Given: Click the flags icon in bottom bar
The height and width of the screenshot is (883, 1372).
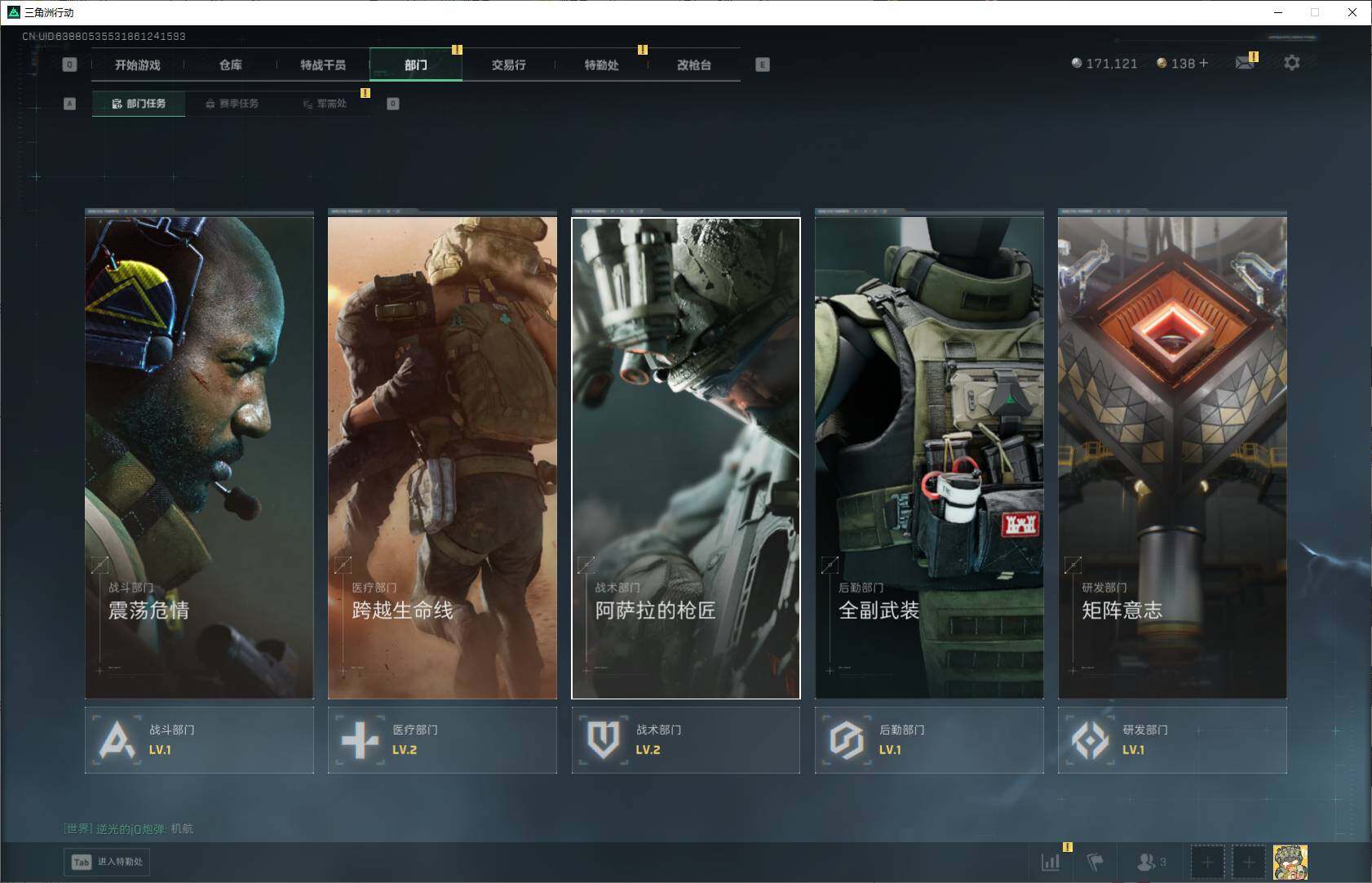Looking at the screenshot, I should point(1095,862).
